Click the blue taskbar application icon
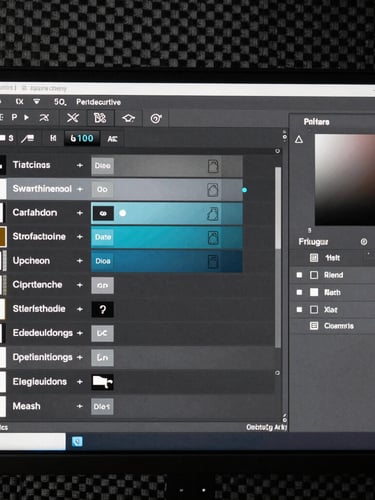Viewport: 375px width, 500px height. click(x=77, y=442)
